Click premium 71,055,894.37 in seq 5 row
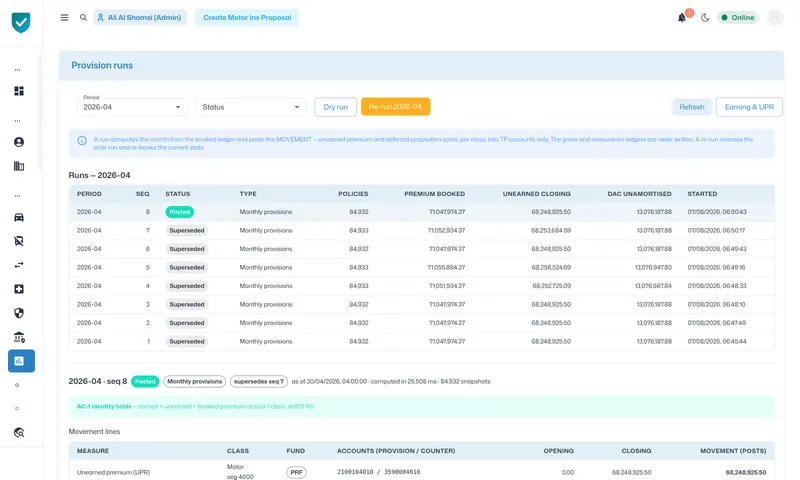The width and height of the screenshot is (800, 480). (446, 267)
